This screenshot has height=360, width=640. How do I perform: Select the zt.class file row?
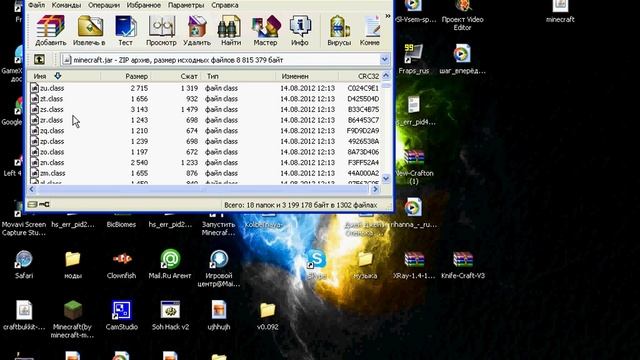click(204, 99)
